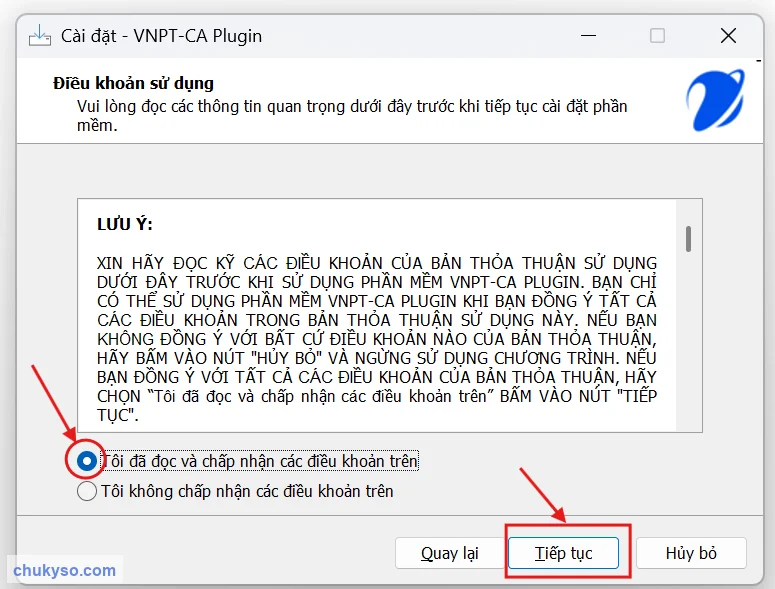This screenshot has height=589, width=775.
Task: Click the "LƯU Ý:" heading in license box
Action: [125, 224]
